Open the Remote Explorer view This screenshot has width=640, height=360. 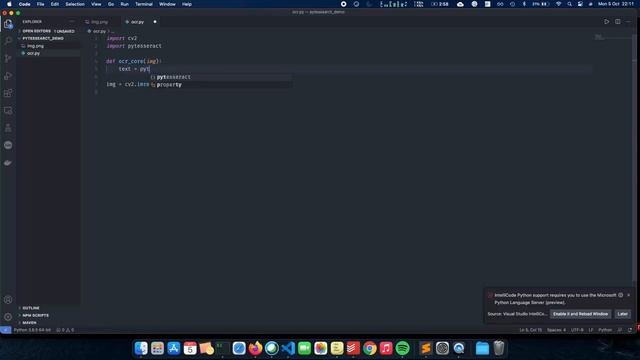tap(8, 111)
